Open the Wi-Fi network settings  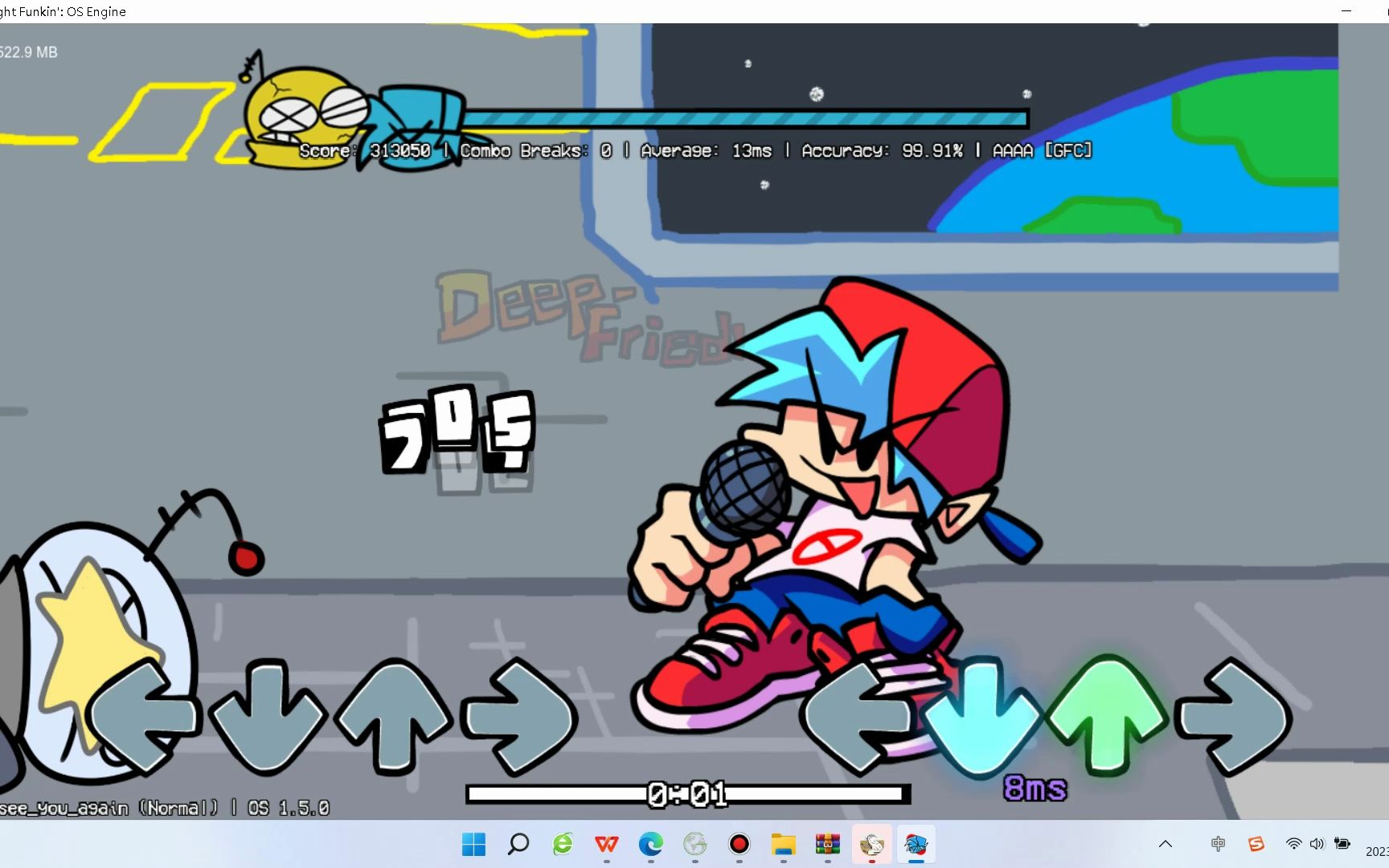click(x=1293, y=844)
